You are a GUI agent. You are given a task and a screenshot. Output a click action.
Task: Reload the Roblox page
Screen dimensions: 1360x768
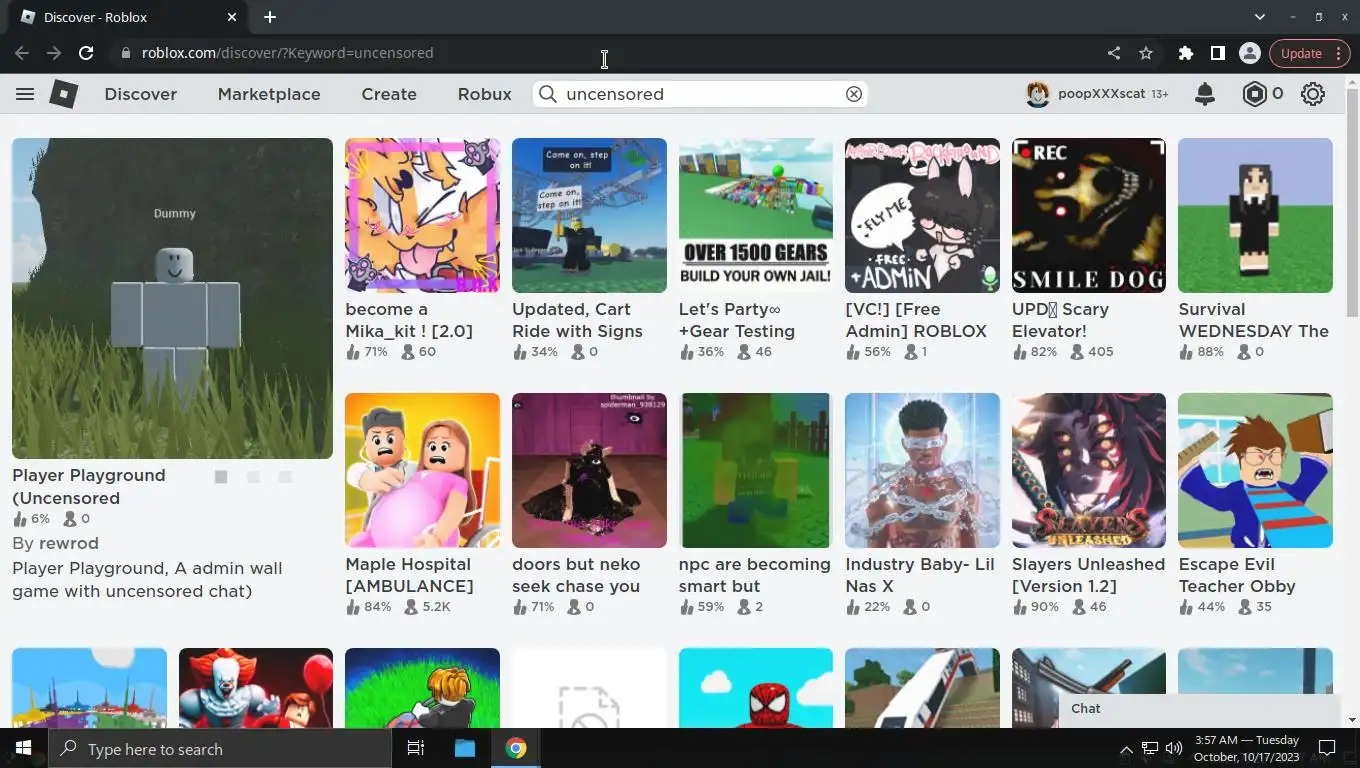pyautogui.click(x=86, y=53)
